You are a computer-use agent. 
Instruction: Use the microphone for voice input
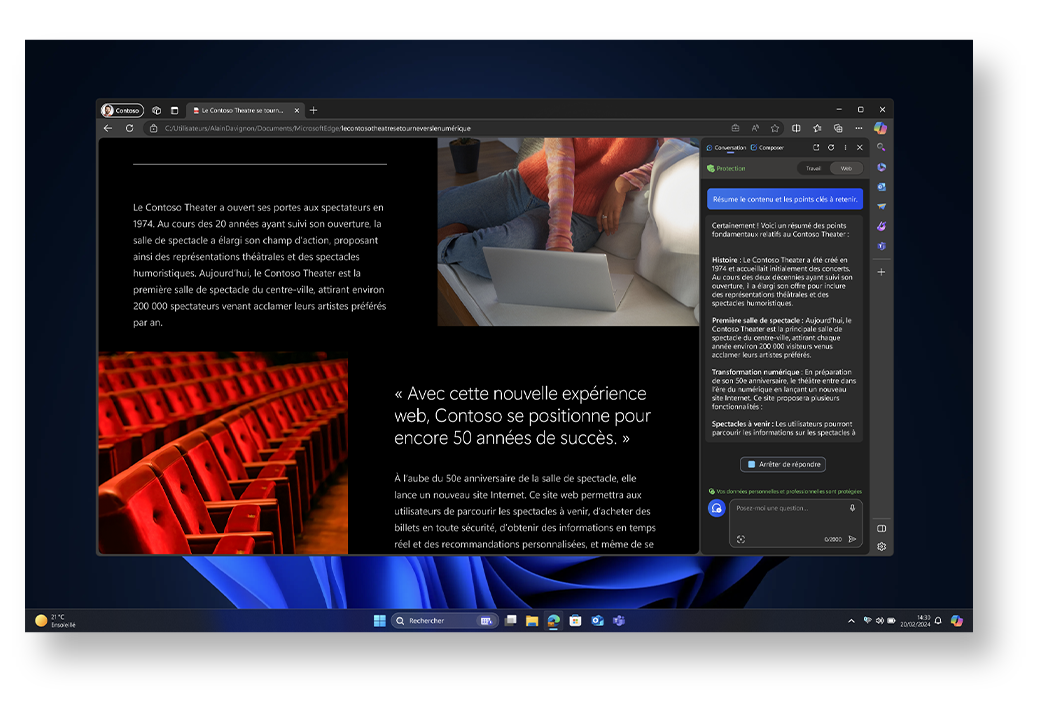(853, 508)
